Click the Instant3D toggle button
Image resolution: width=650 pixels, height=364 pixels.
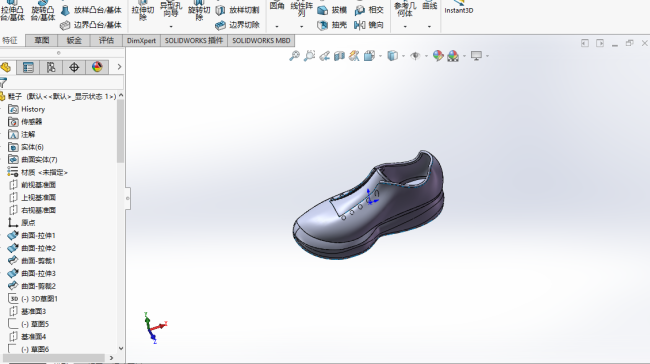click(458, 8)
